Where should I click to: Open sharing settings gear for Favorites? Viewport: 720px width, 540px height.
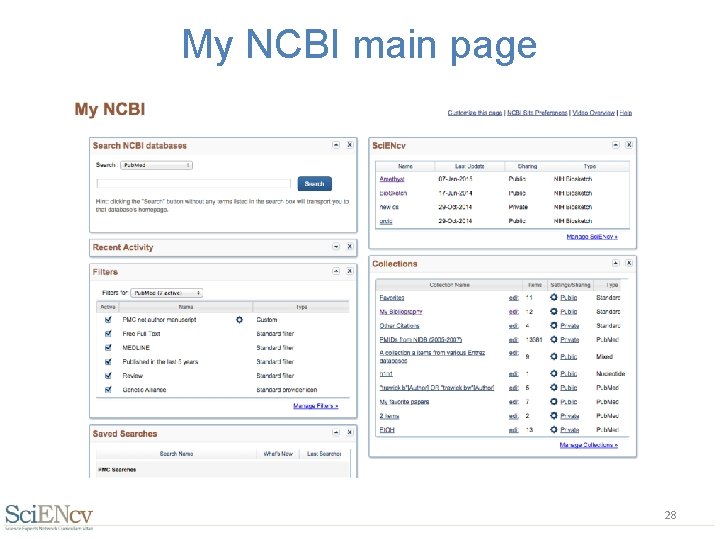pos(554,298)
